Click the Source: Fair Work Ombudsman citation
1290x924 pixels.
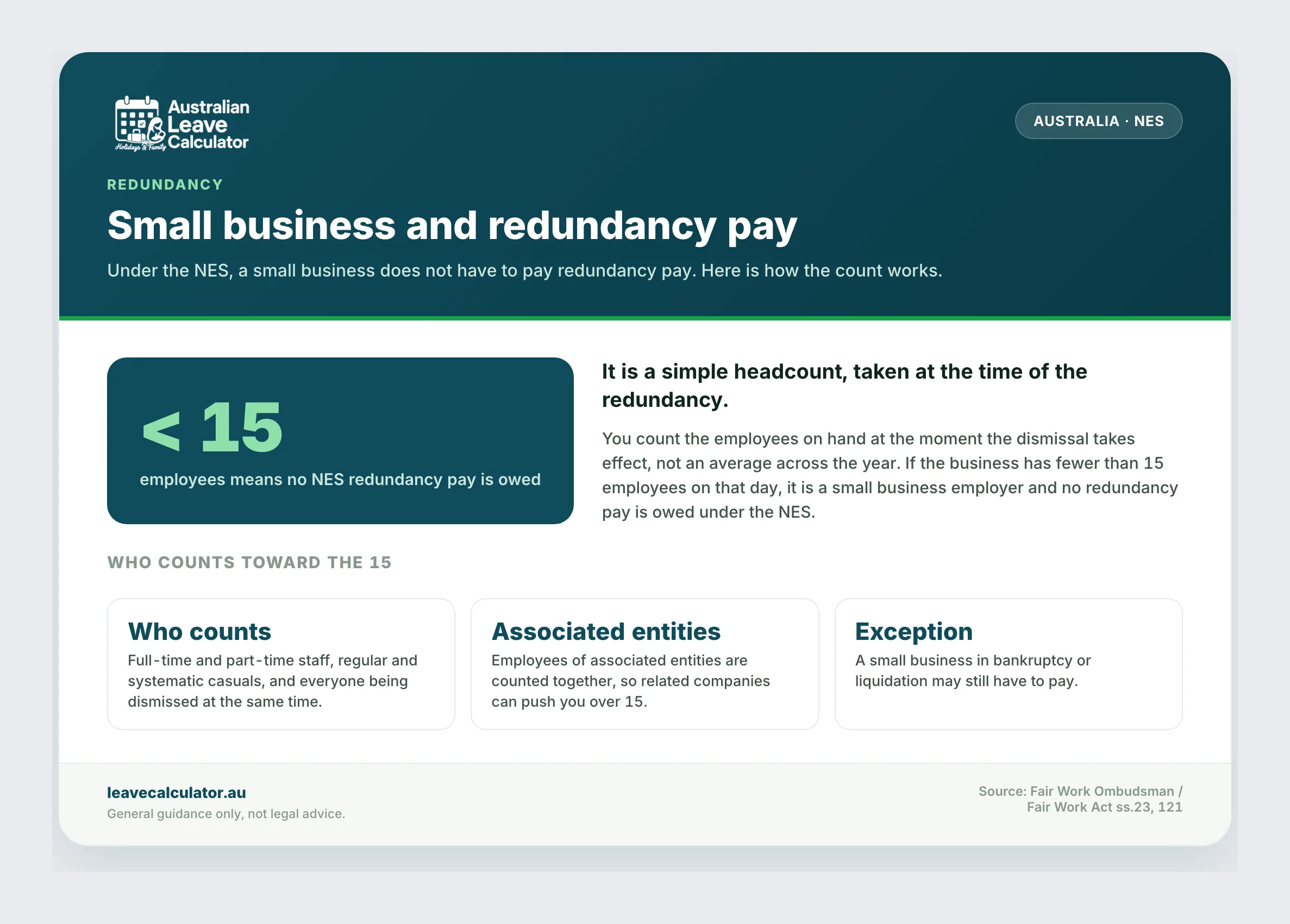point(1080,799)
